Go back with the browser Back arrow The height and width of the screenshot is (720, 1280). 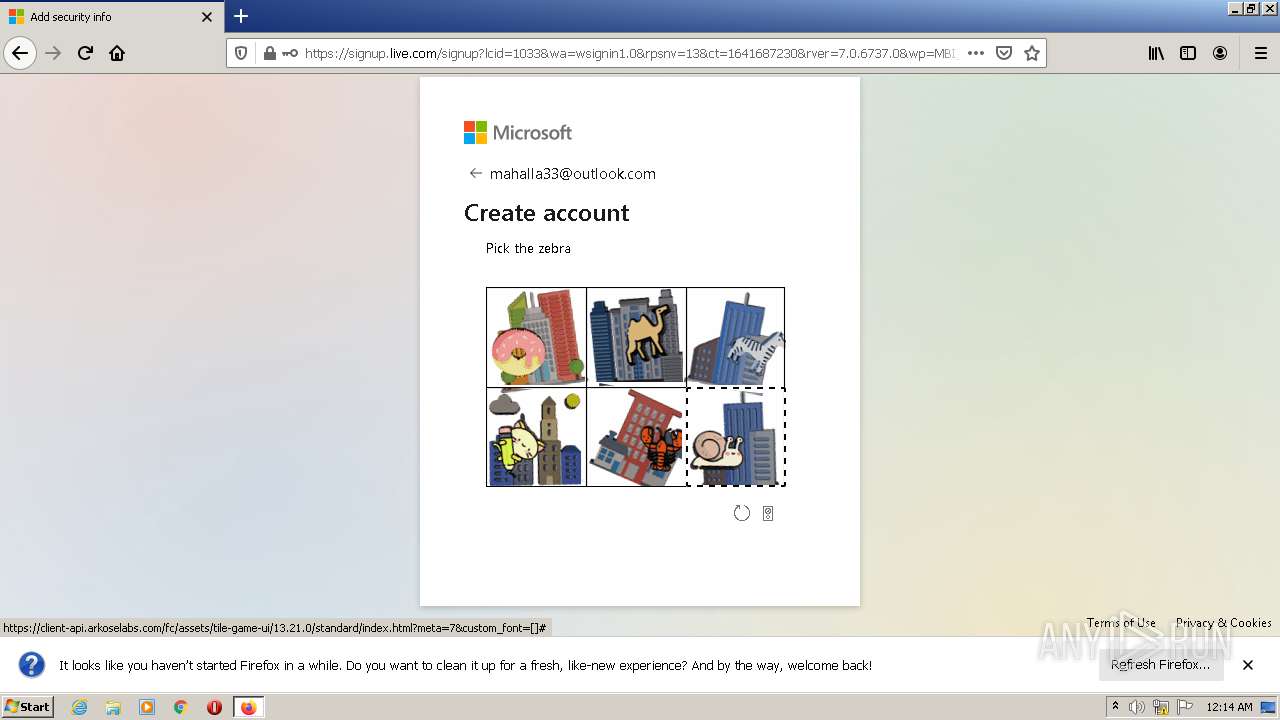click(20, 53)
